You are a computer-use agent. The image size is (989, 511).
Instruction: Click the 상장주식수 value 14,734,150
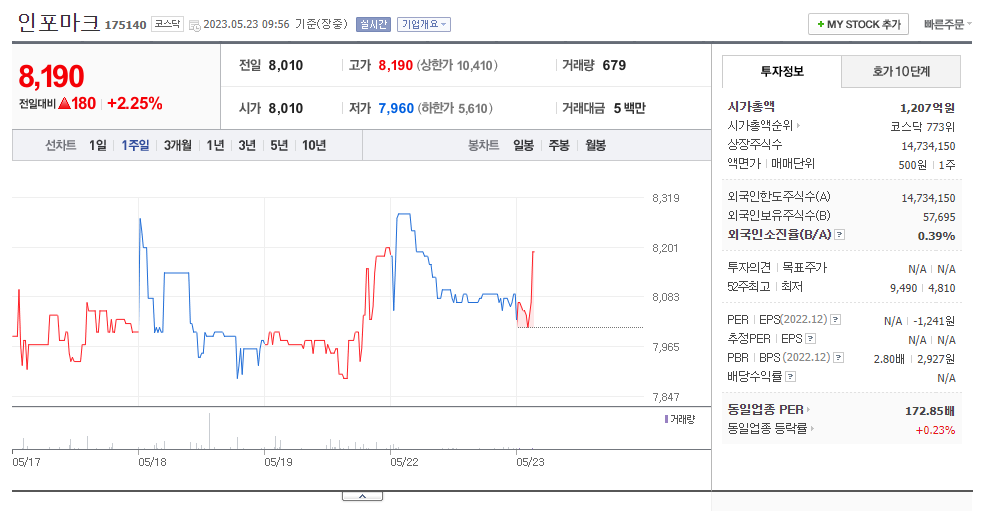click(928, 146)
